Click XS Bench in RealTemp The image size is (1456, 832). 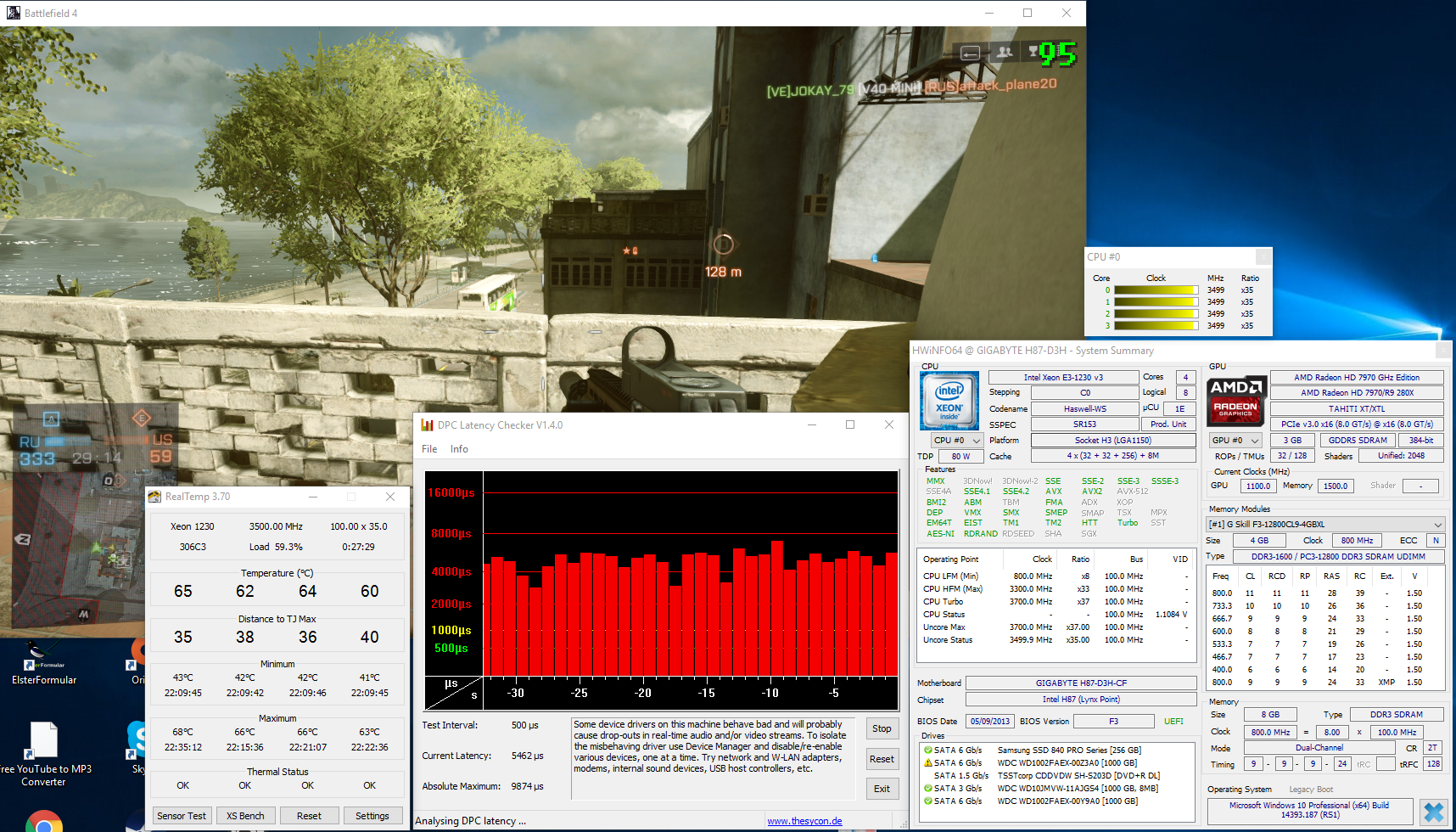point(245,816)
